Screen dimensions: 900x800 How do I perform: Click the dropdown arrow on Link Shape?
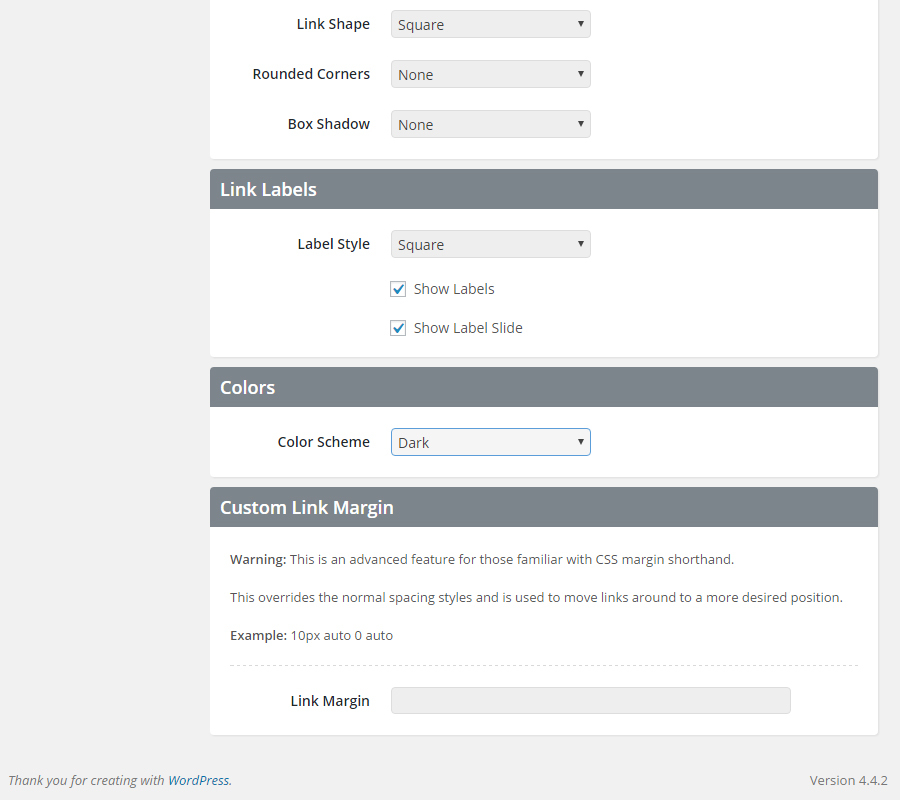[580, 24]
